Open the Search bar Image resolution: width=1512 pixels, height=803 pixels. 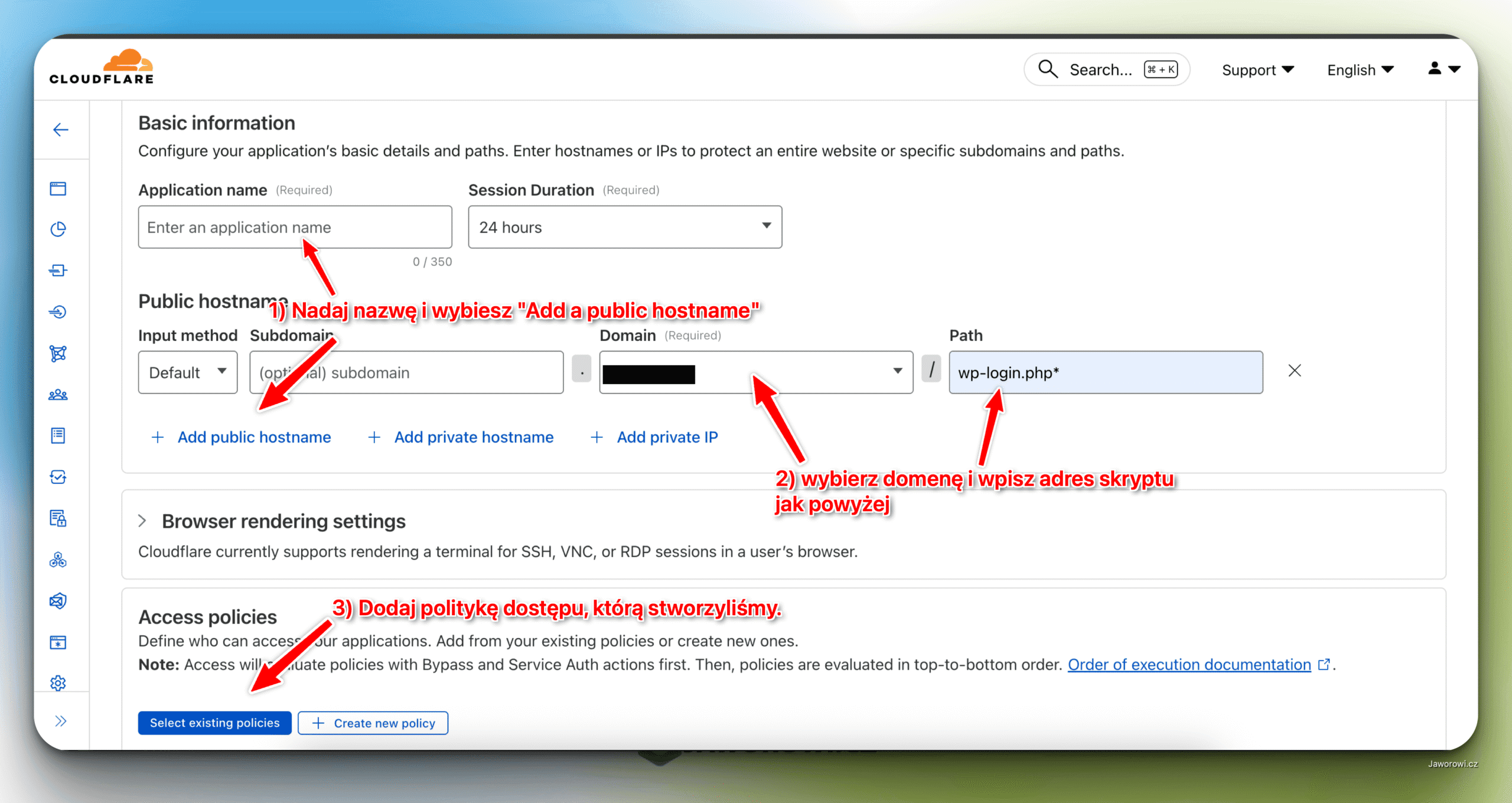click(x=1106, y=69)
